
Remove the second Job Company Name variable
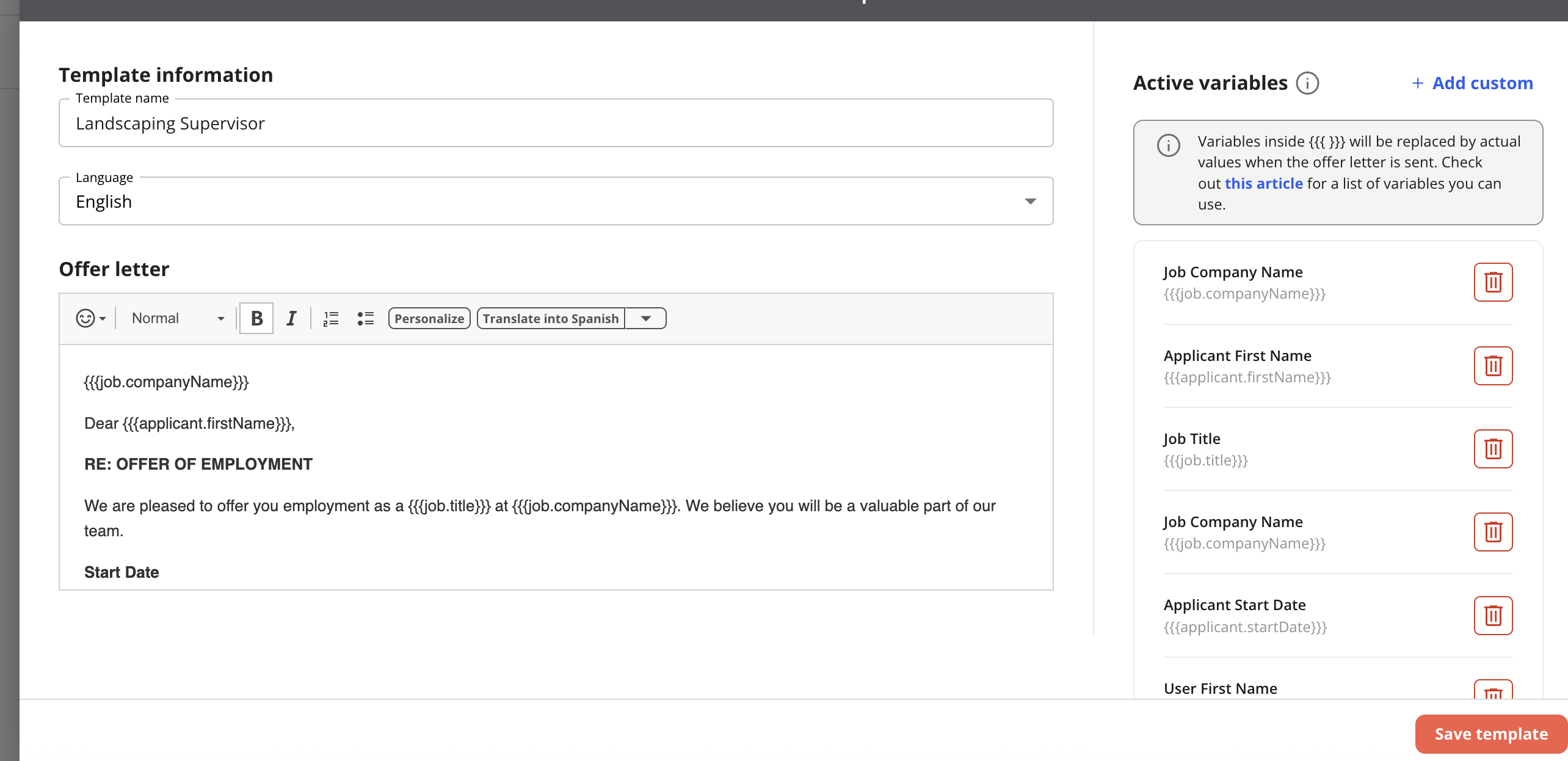pos(1493,532)
